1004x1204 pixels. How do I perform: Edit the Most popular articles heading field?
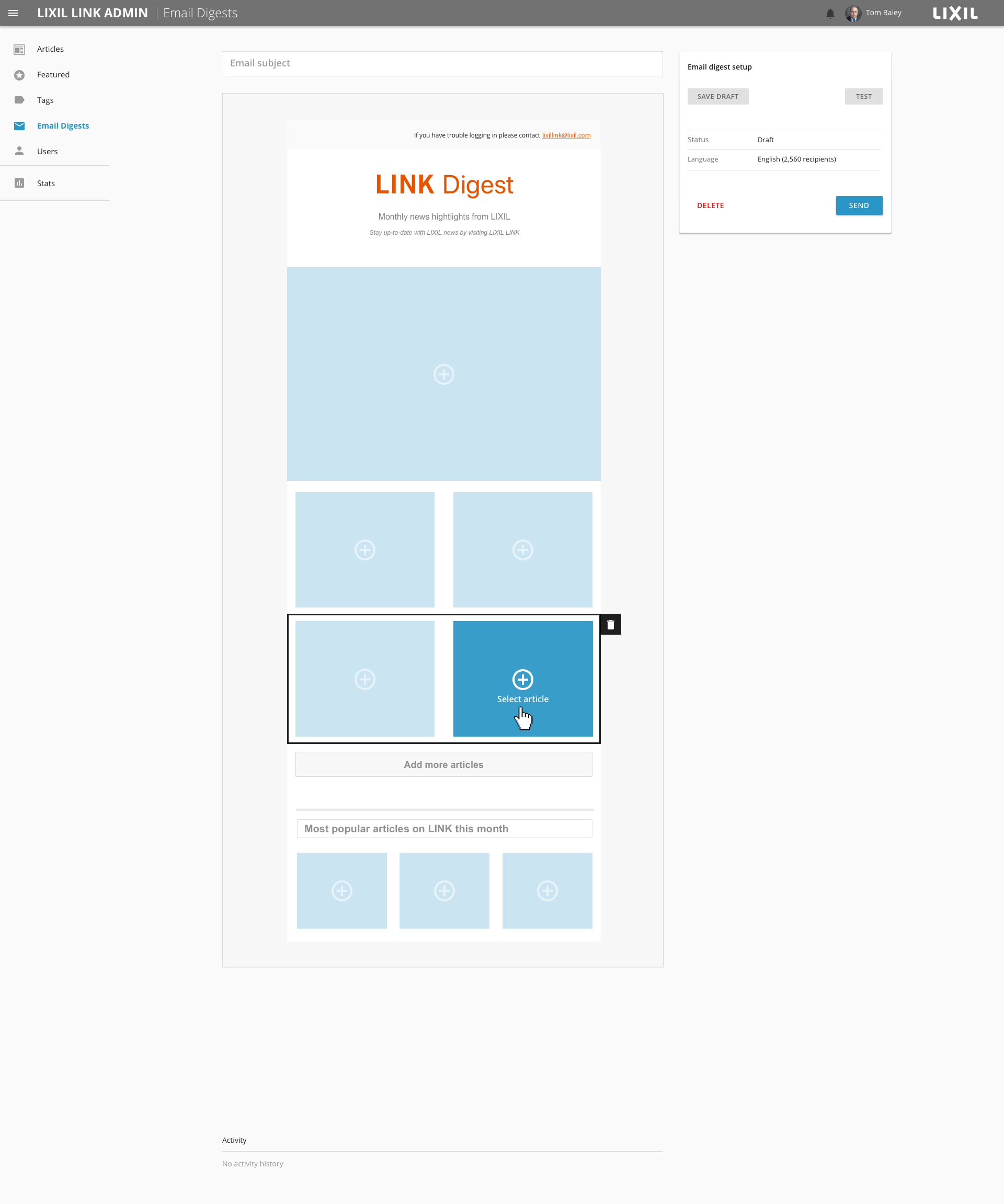tap(444, 829)
